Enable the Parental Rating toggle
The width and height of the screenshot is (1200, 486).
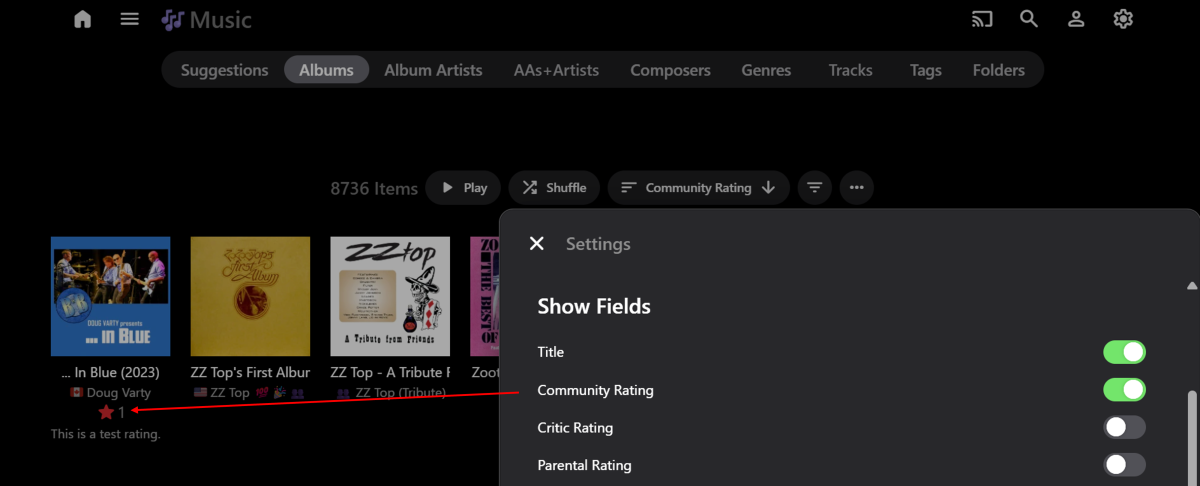tap(1124, 465)
